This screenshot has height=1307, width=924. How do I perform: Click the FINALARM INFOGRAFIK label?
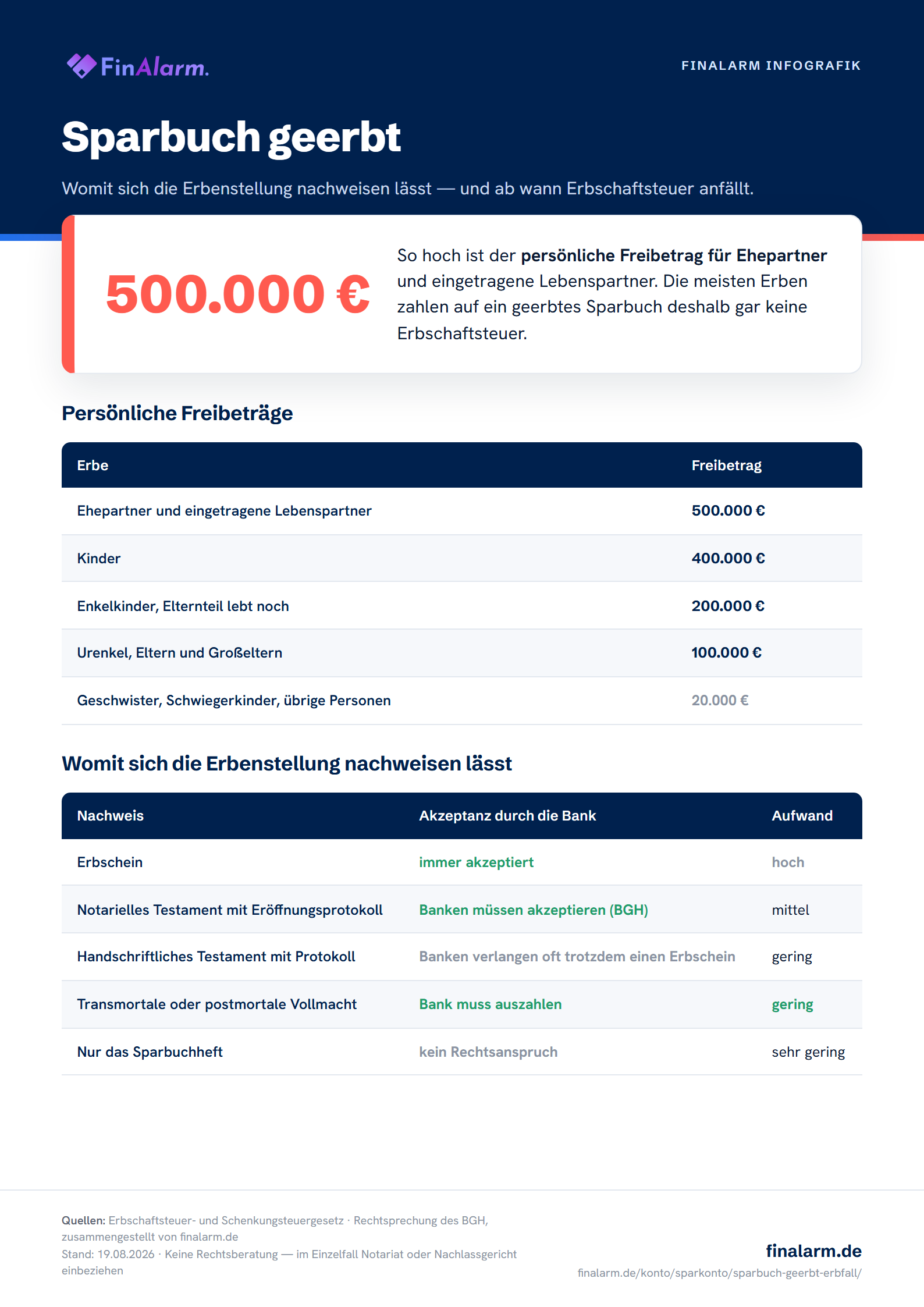pos(771,65)
